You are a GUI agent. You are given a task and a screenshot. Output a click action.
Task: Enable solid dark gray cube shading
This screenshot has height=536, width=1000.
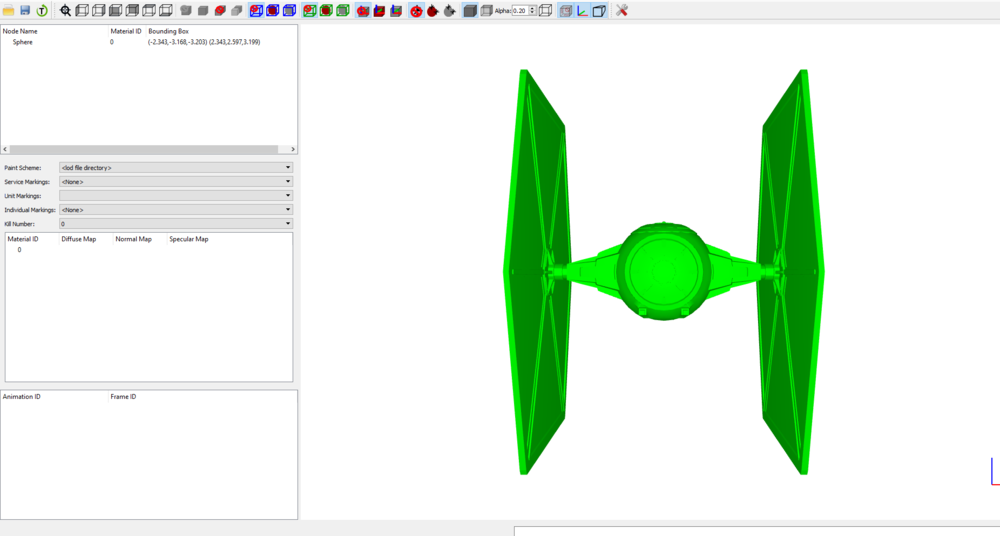(470, 10)
